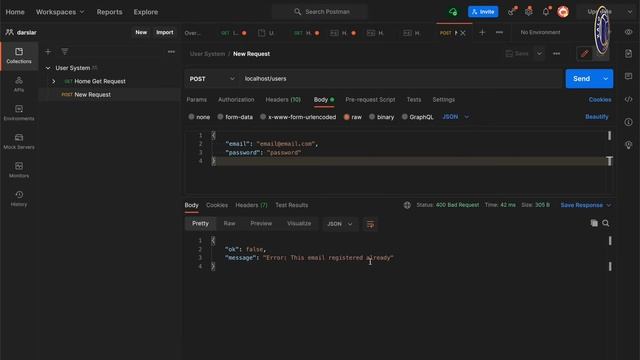The height and width of the screenshot is (360, 640).
Task: Click the New button in workspace header
Action: click(x=141, y=32)
